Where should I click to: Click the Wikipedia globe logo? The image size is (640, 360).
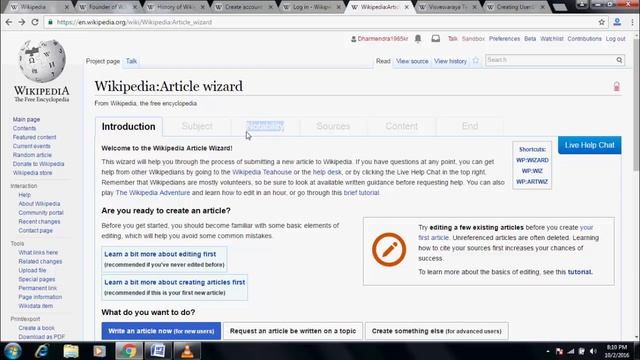pos(42,61)
